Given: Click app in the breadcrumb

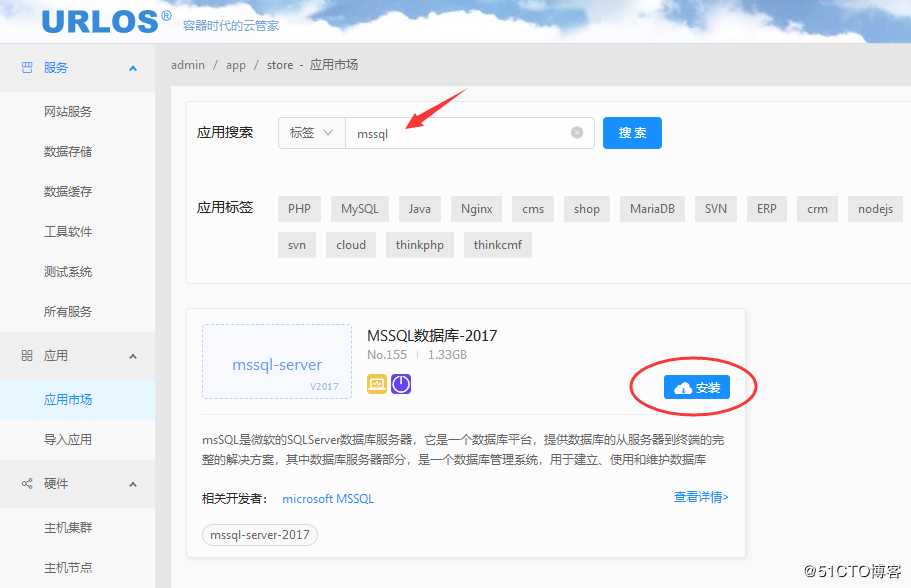Looking at the screenshot, I should 236,65.
